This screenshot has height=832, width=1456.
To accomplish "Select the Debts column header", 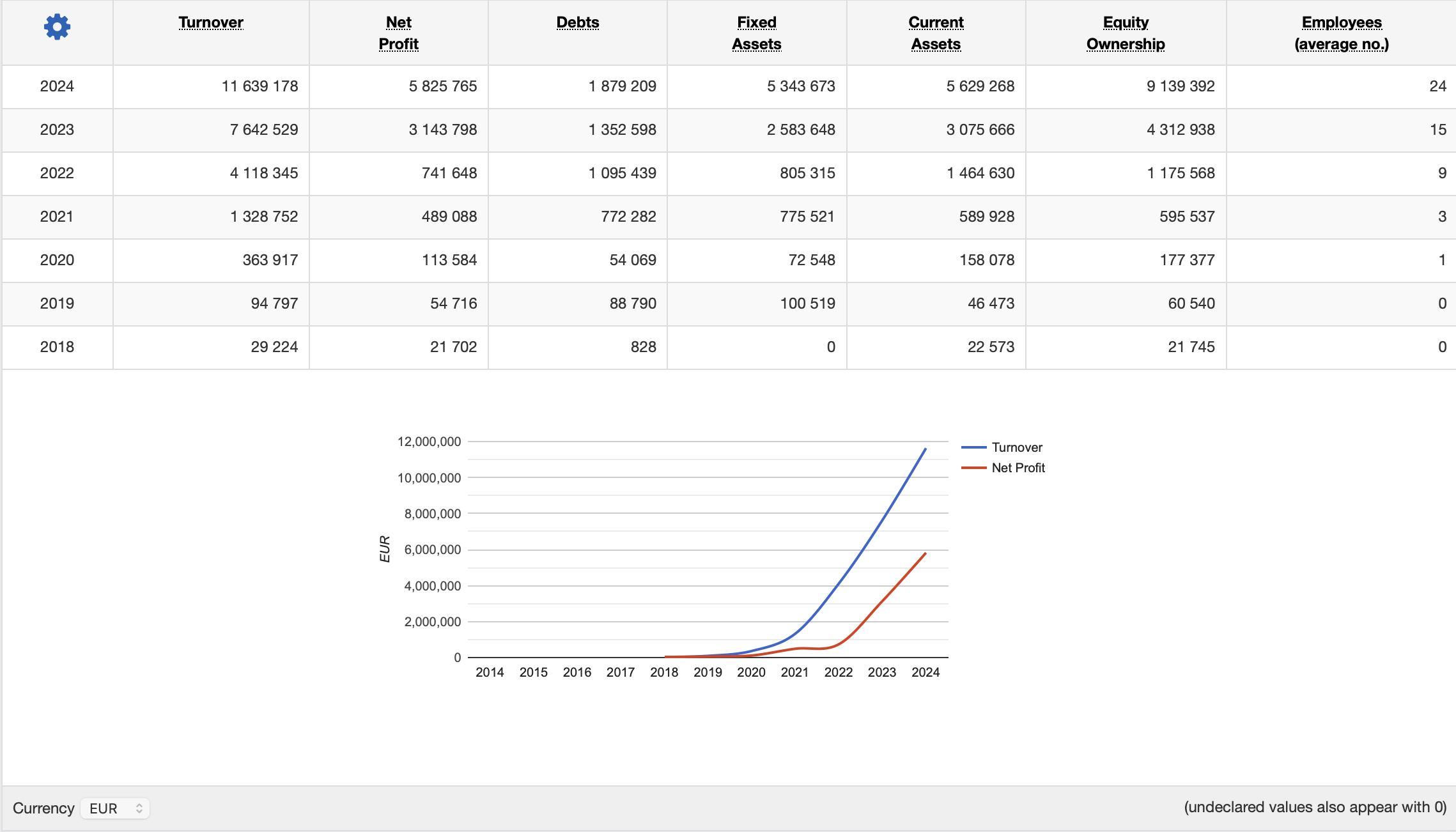I will (x=577, y=22).
